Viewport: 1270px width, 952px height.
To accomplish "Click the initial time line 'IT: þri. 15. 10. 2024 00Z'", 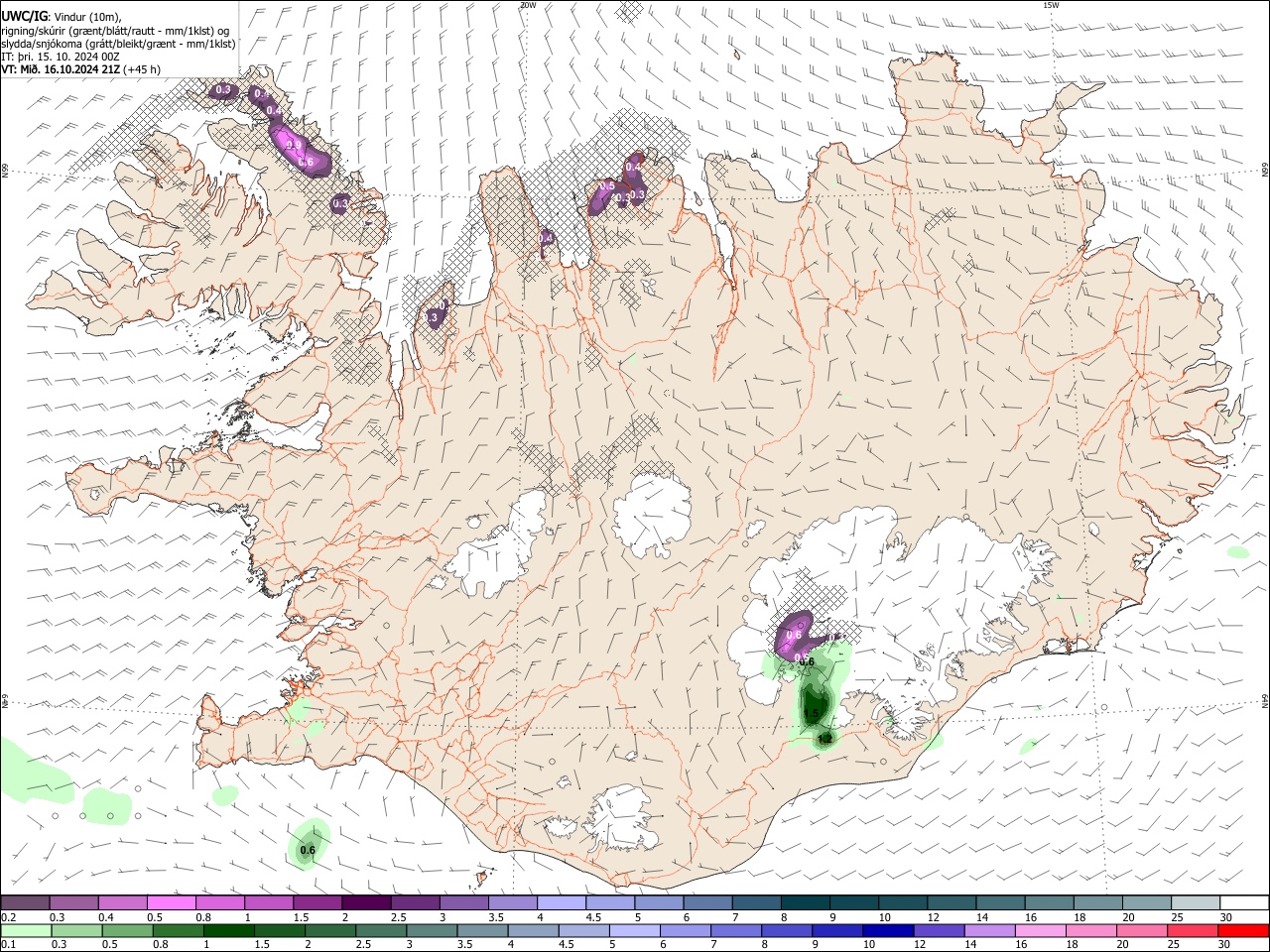I will 61,57.
